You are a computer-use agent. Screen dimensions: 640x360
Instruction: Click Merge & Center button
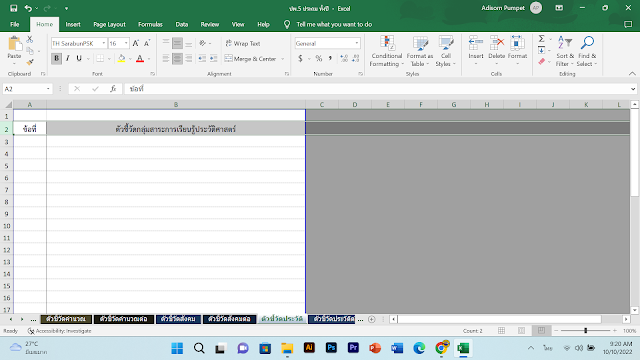point(250,59)
